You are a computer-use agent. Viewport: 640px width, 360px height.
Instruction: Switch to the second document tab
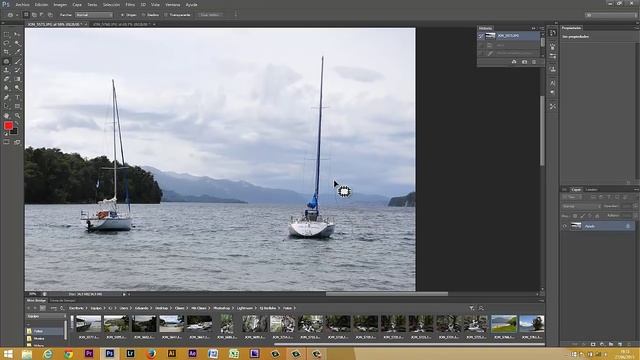click(122, 24)
